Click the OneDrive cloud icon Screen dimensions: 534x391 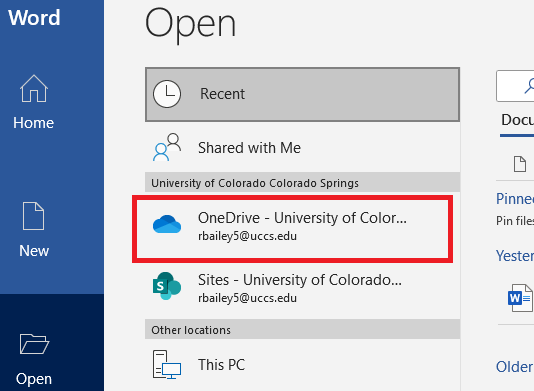click(x=167, y=224)
